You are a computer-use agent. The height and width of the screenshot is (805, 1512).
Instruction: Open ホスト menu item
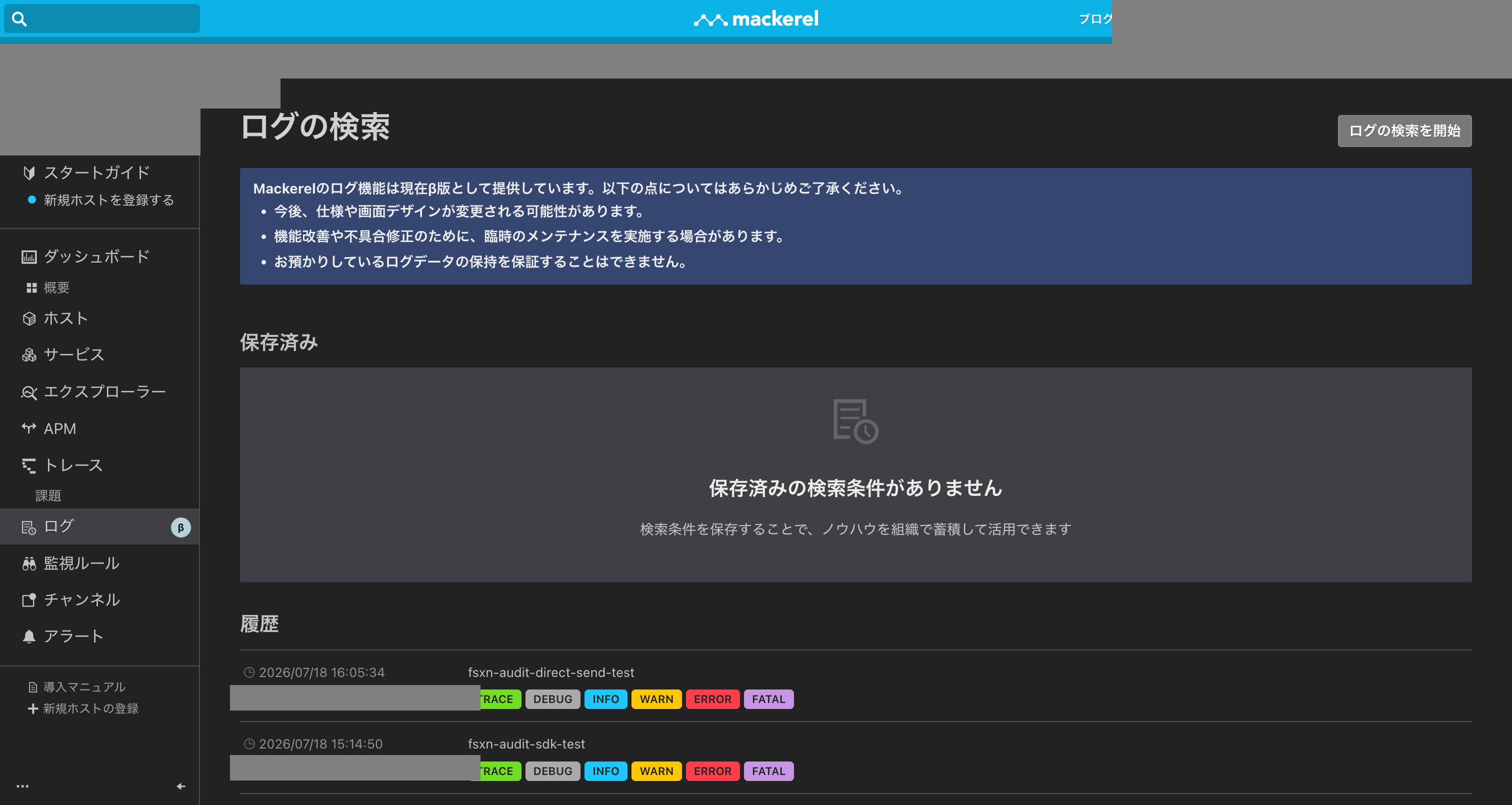[65, 319]
